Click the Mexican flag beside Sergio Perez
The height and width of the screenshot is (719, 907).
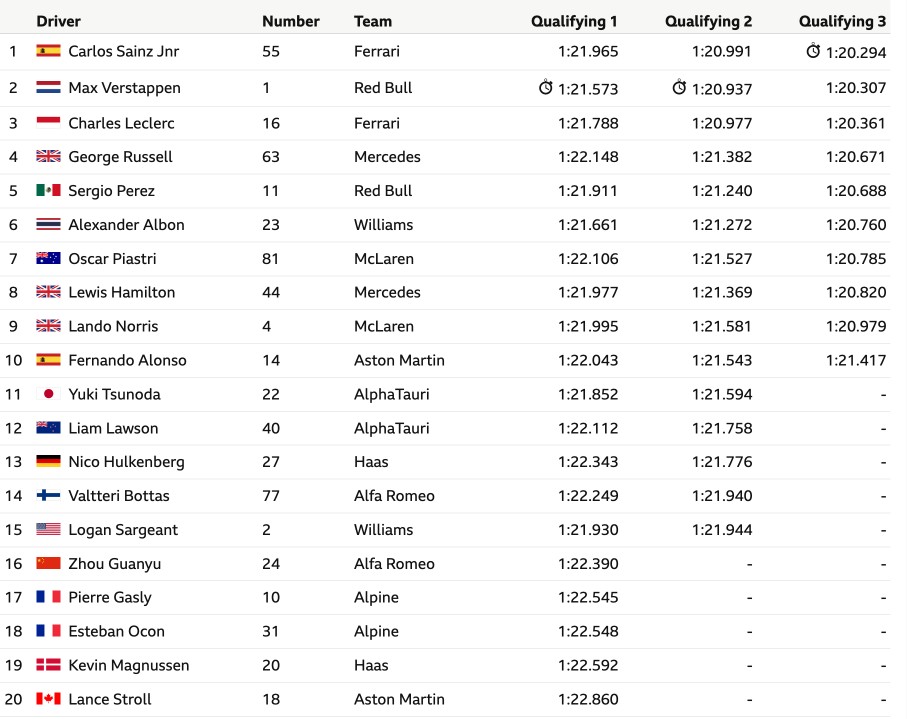click(48, 190)
